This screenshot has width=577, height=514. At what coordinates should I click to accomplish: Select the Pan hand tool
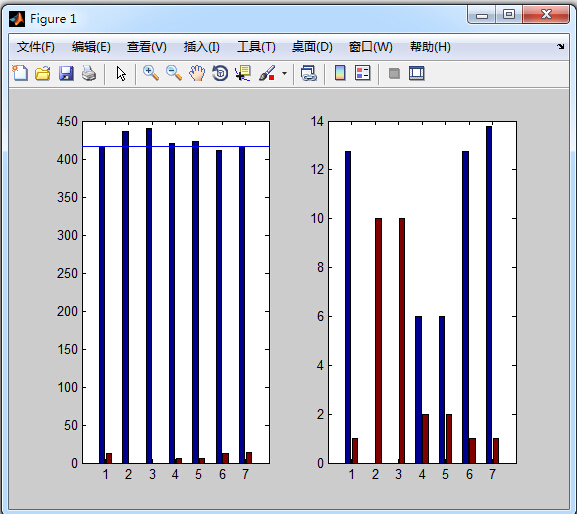coord(197,73)
